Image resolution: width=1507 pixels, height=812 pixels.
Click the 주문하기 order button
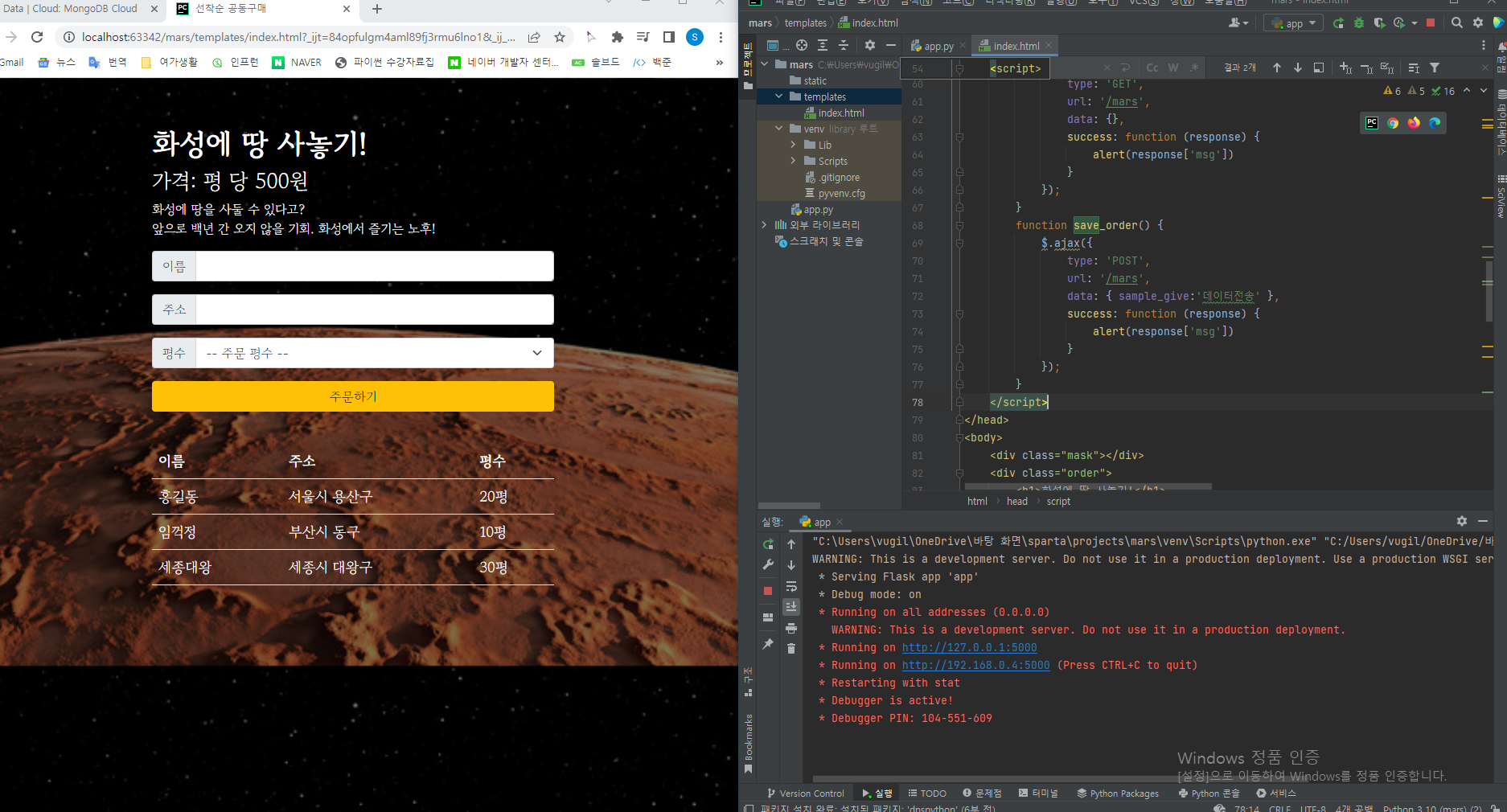point(353,396)
